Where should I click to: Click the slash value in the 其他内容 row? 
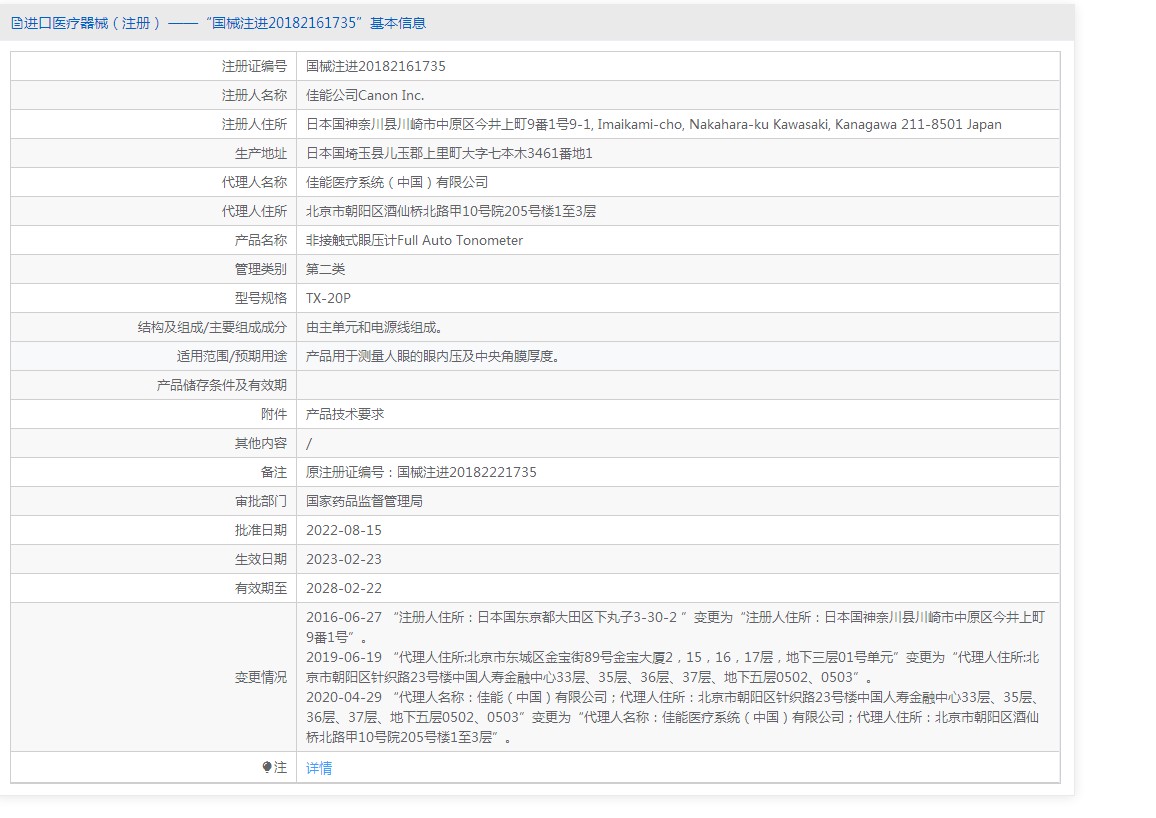coord(309,444)
